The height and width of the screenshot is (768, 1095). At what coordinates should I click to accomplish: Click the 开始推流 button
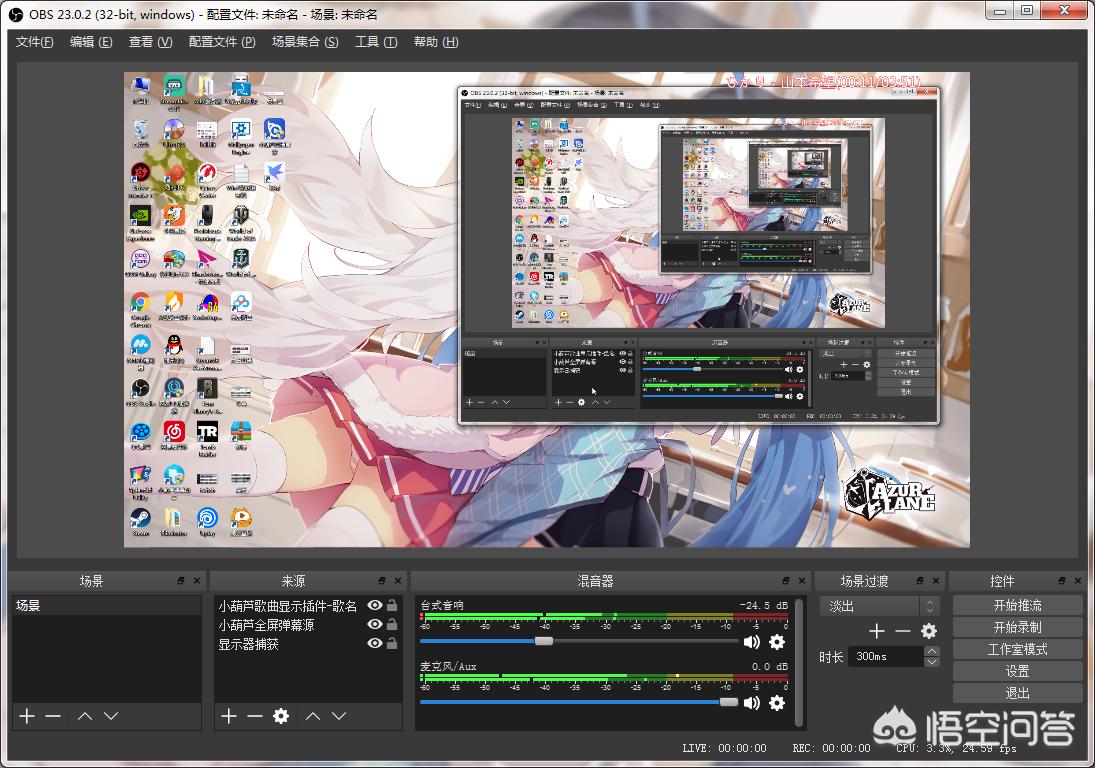(1017, 606)
